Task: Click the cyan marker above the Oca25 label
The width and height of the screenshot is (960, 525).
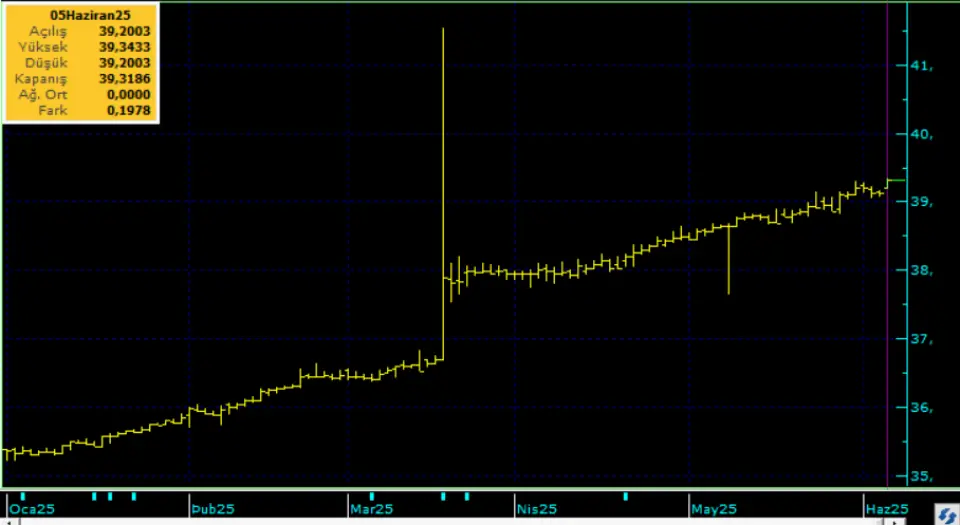Action: [23, 496]
